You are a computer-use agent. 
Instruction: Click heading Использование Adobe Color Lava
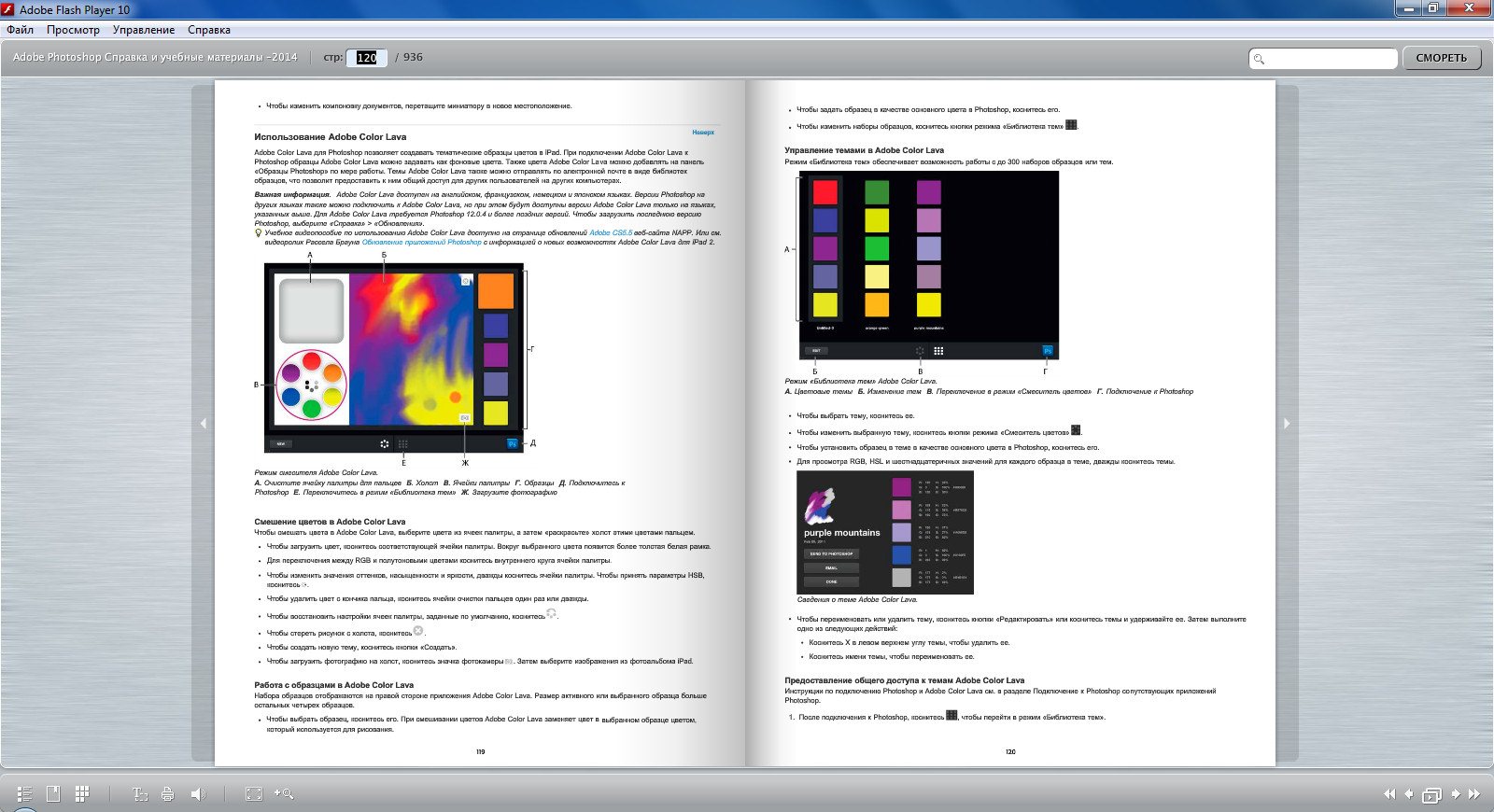pos(331,137)
